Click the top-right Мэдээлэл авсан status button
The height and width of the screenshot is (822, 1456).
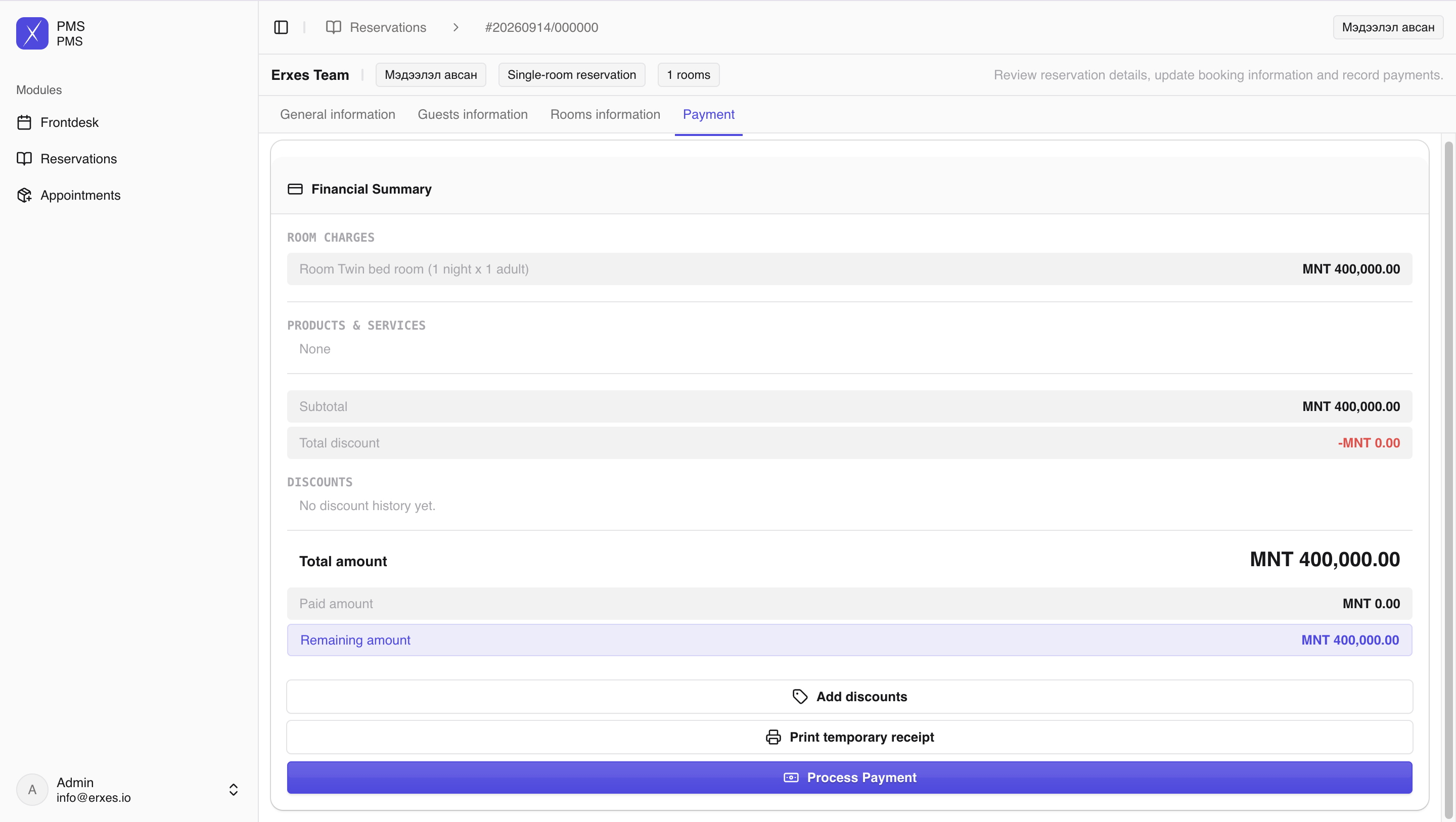point(1388,27)
